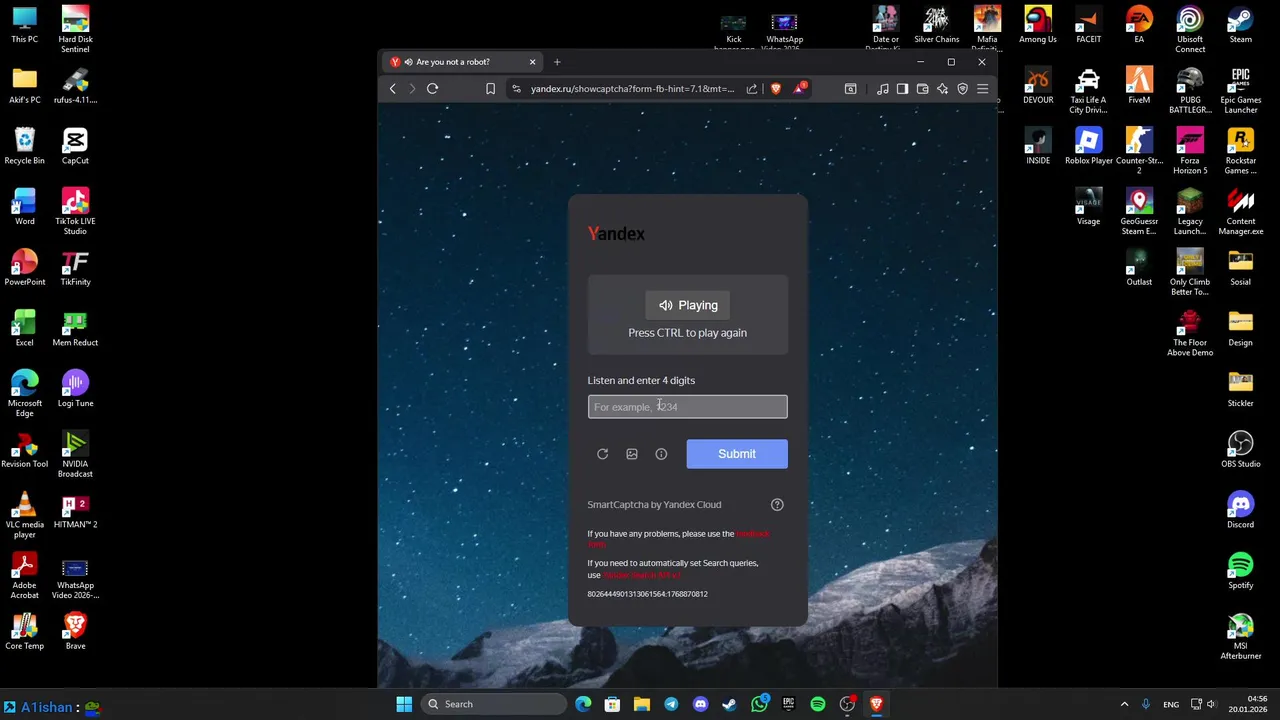Select the Among Us desktop icon
Image resolution: width=1280 pixels, height=720 pixels.
(x=1038, y=25)
